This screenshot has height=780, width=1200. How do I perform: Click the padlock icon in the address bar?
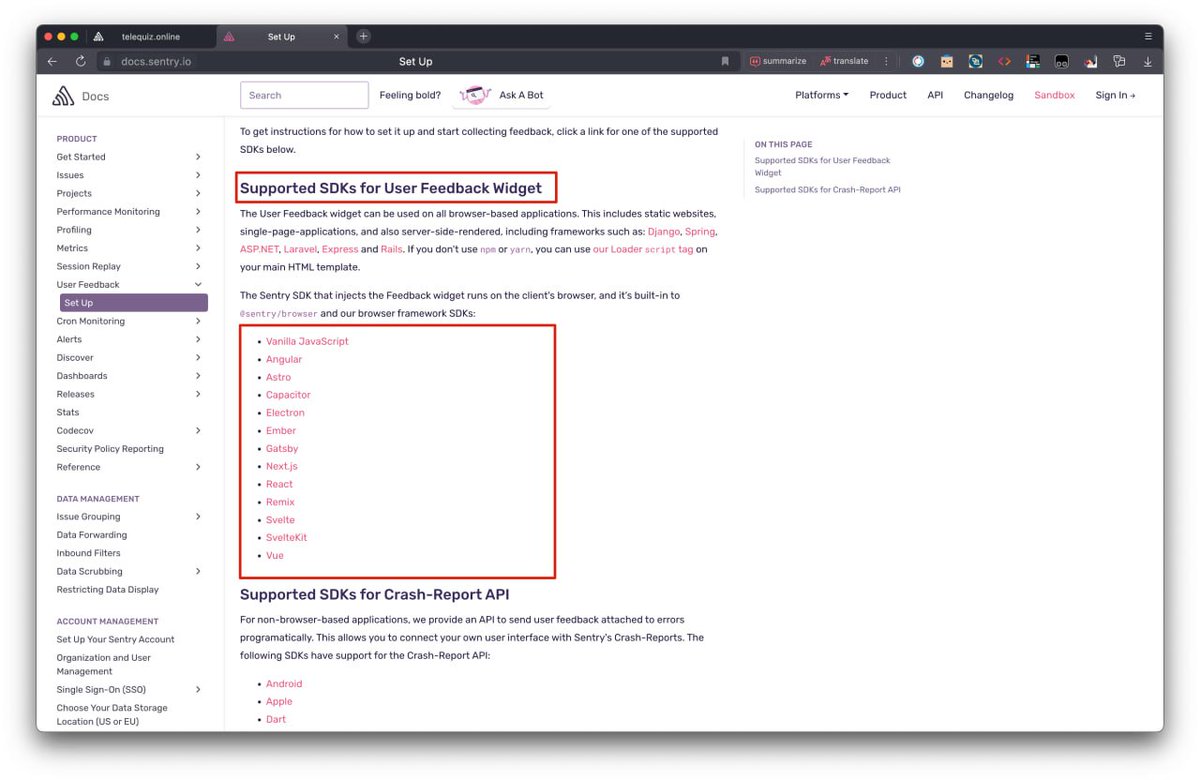tap(107, 61)
